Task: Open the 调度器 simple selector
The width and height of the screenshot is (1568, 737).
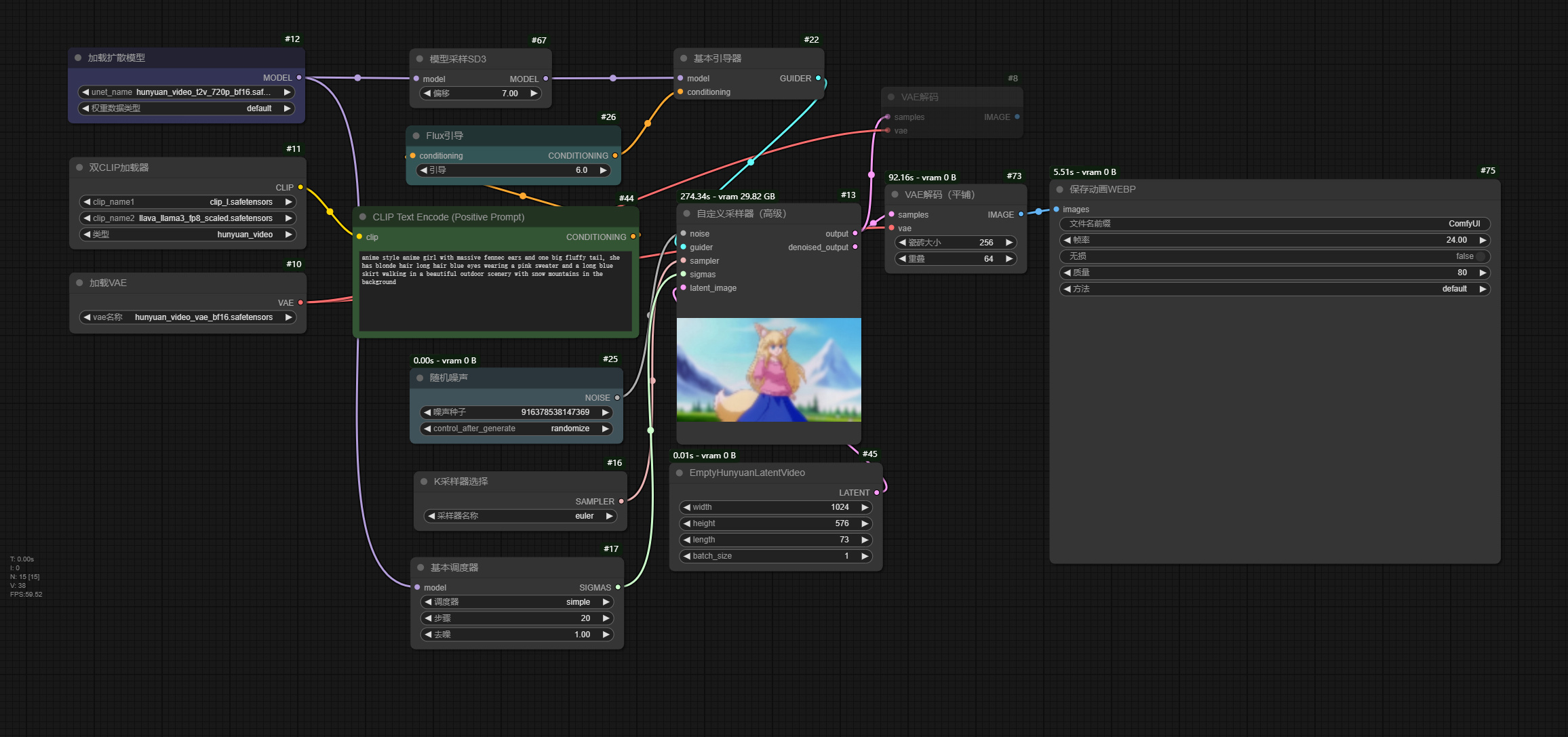Action: pyautogui.click(x=578, y=601)
